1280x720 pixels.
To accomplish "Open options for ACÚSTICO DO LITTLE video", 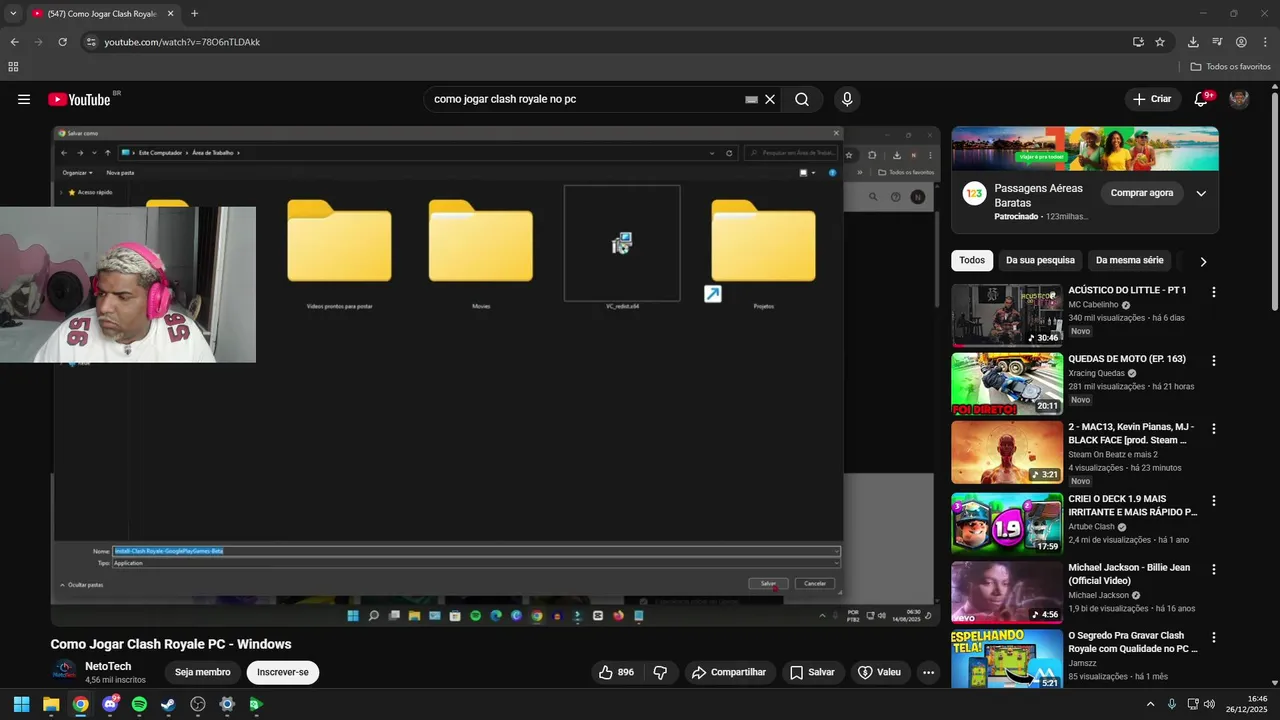I will click(x=1214, y=292).
